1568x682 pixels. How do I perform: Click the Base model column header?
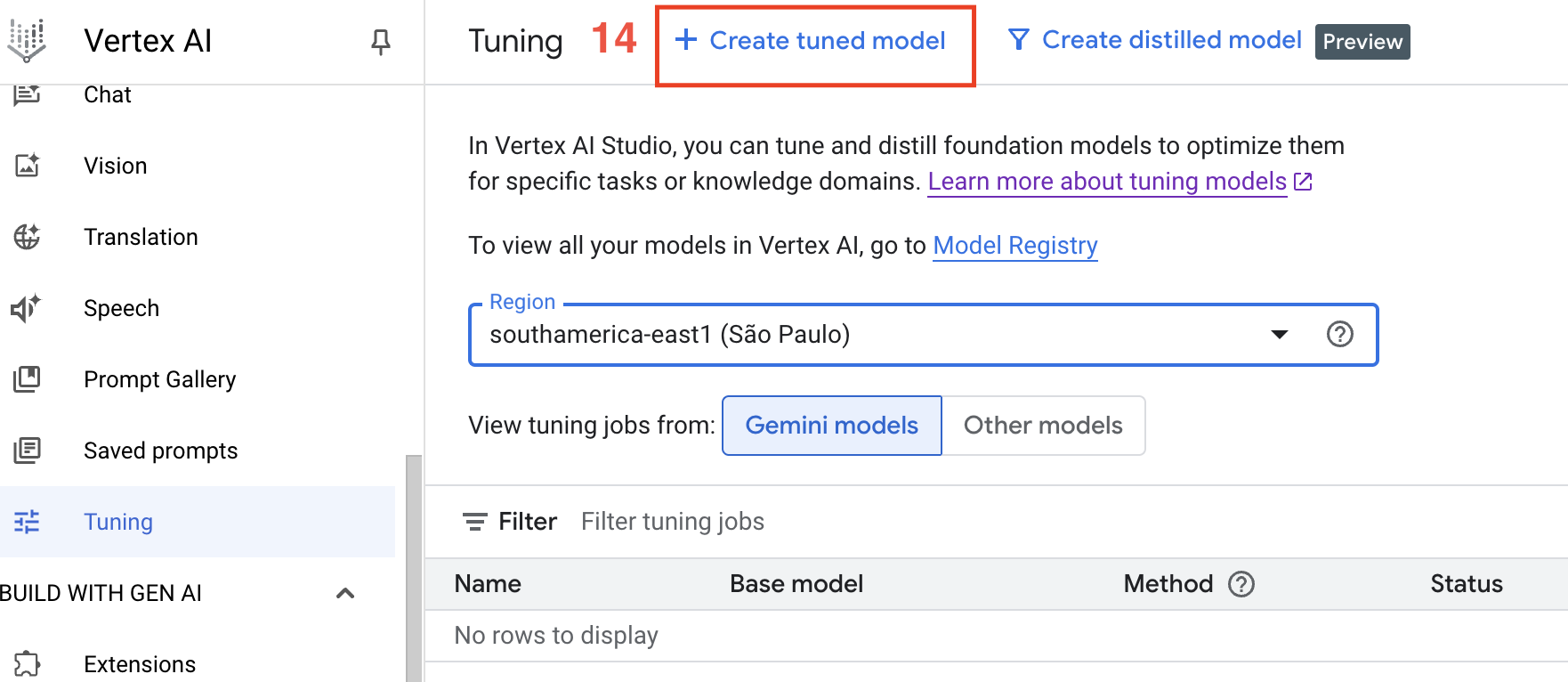tap(796, 584)
